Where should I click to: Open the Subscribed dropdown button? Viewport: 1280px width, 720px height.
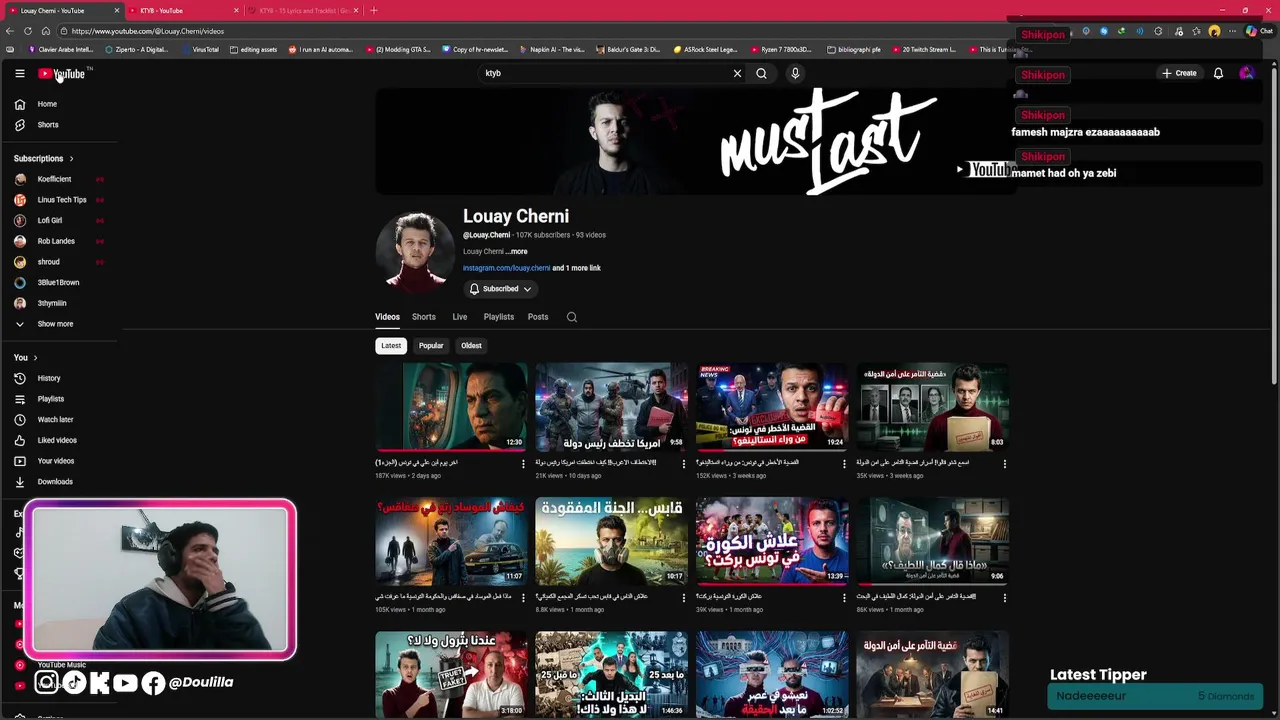500,289
